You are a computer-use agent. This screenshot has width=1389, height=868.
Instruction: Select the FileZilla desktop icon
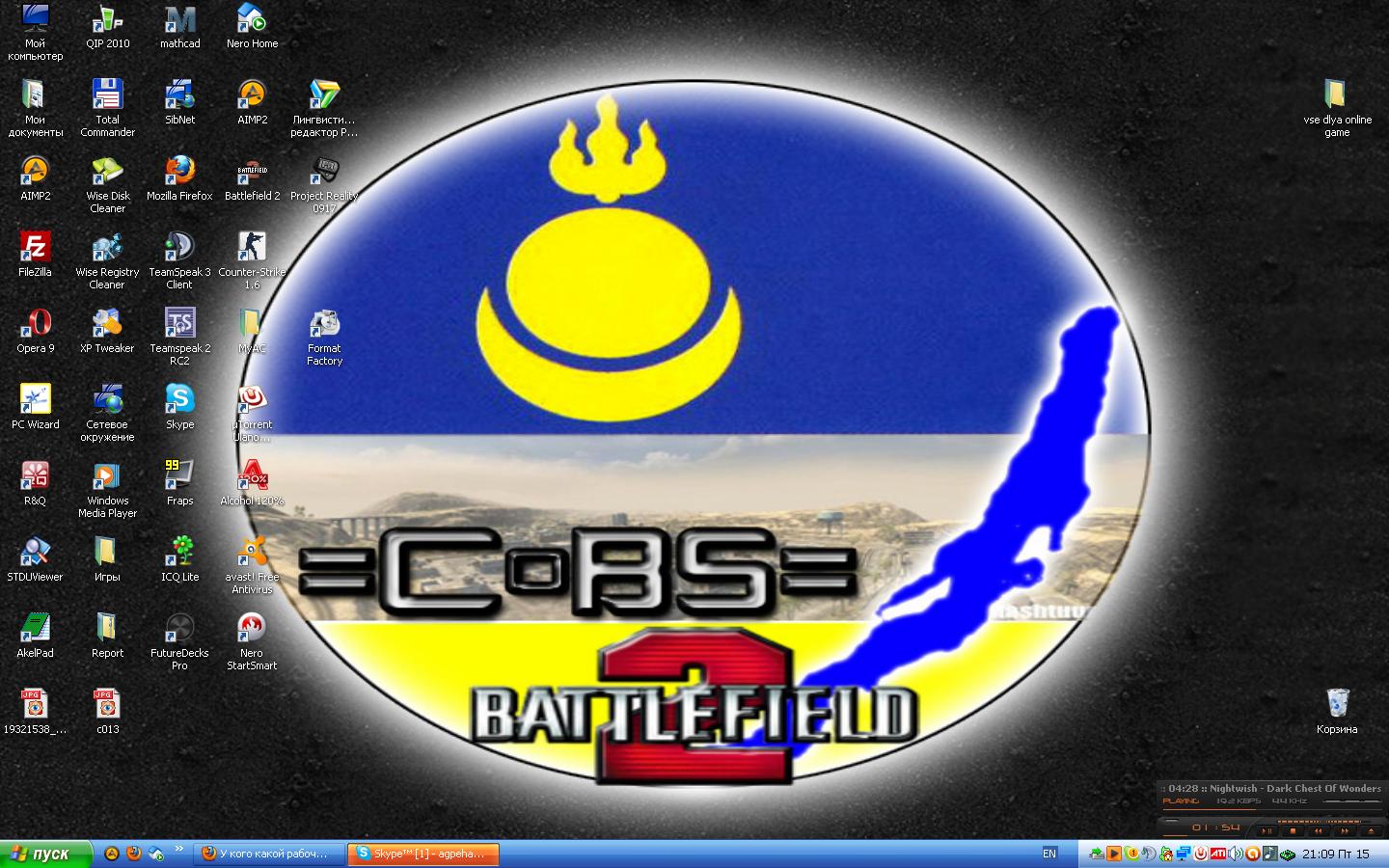(35, 255)
